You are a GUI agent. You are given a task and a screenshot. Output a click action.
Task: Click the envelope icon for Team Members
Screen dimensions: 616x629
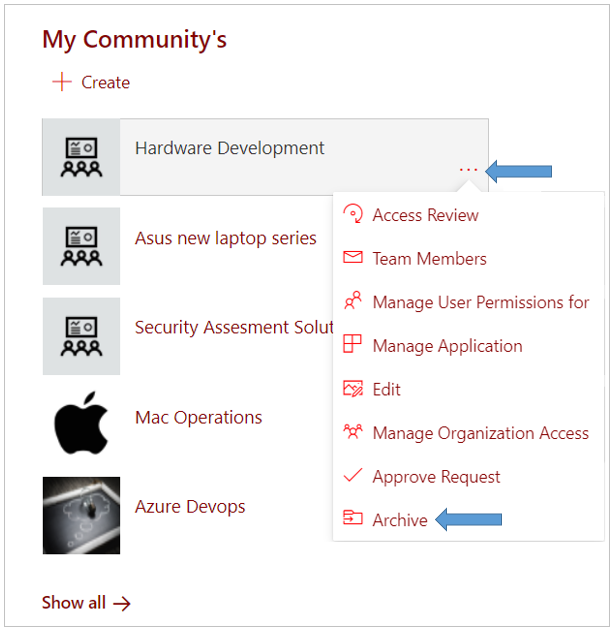tap(353, 257)
